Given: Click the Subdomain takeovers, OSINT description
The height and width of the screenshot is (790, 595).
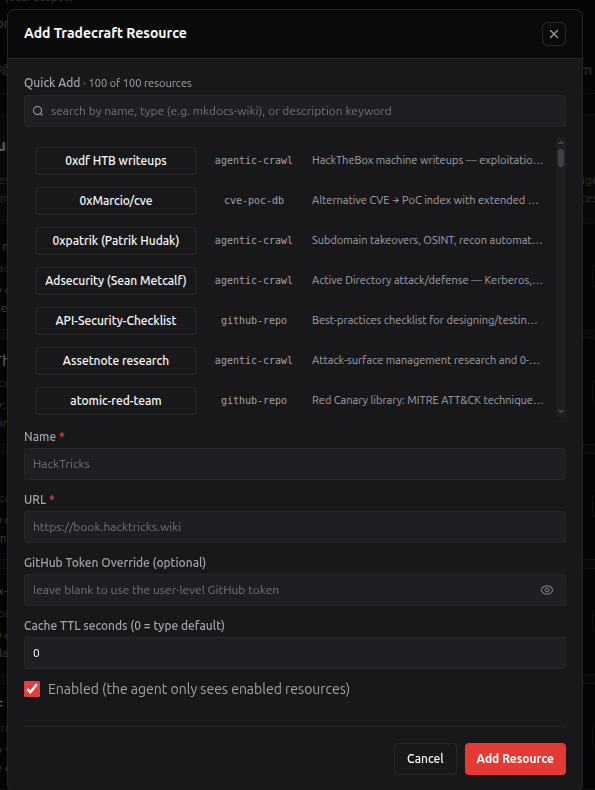Looking at the screenshot, I should click(x=427, y=240).
